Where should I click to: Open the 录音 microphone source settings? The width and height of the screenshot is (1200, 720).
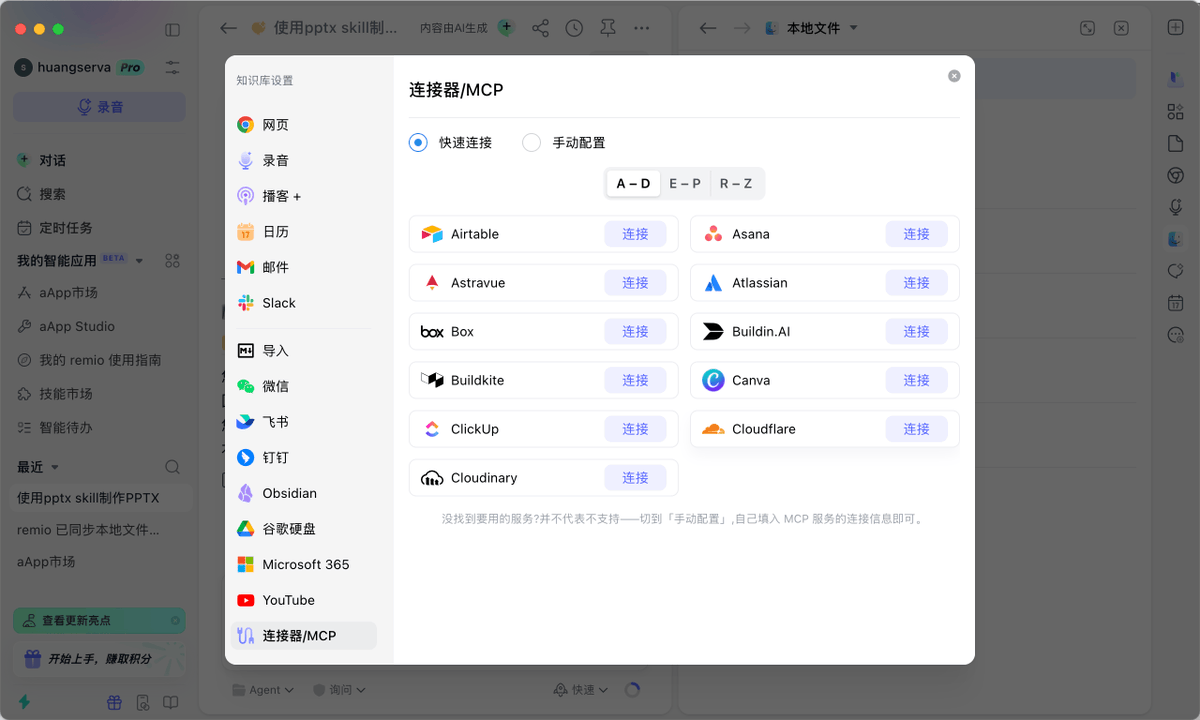pyautogui.click(x=304, y=160)
